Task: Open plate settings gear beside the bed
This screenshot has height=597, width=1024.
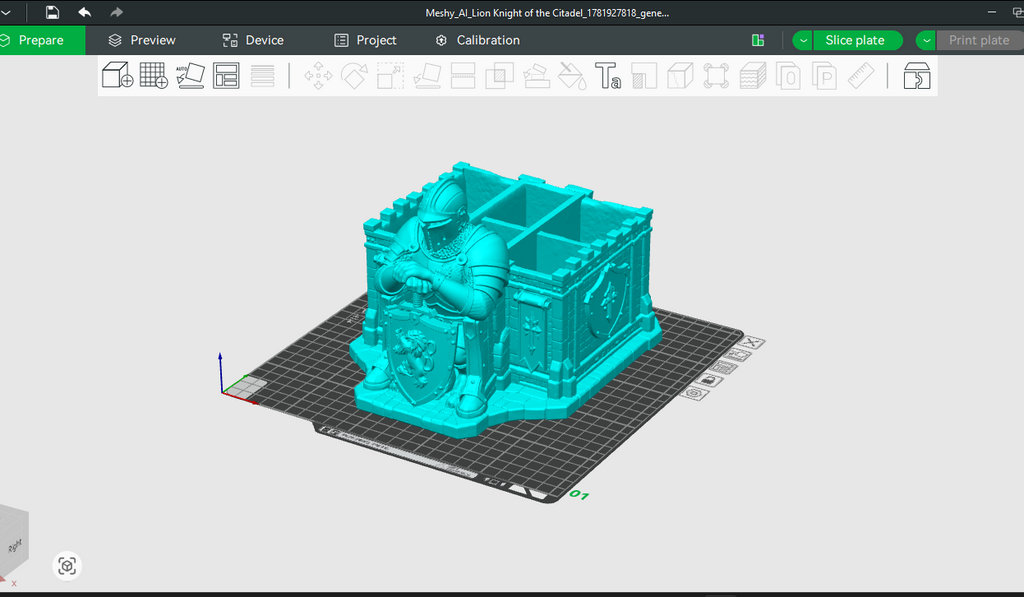Action: click(x=694, y=393)
